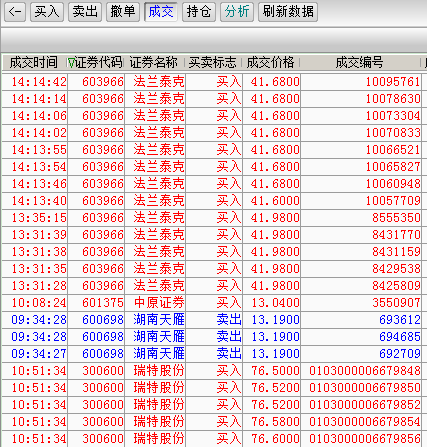Select trade number 694685

[400, 337]
